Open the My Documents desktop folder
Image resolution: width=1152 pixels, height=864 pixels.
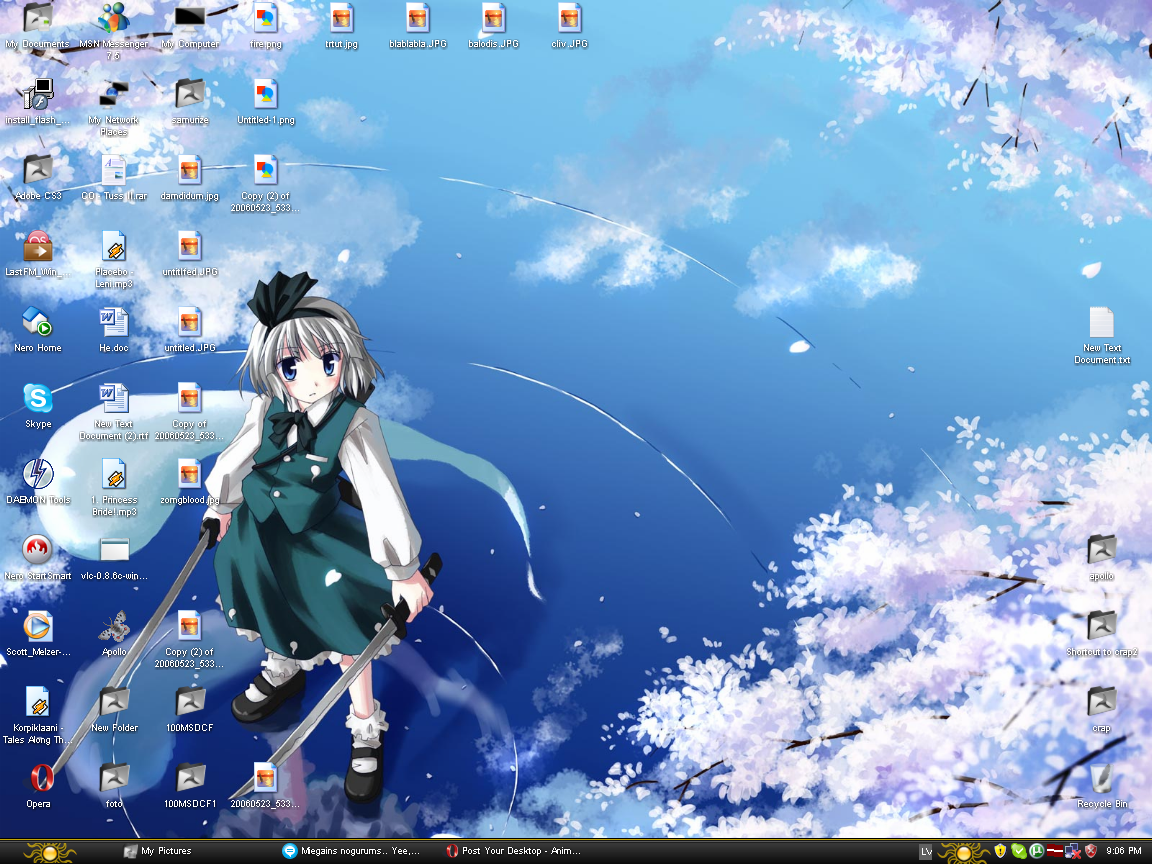(37, 26)
